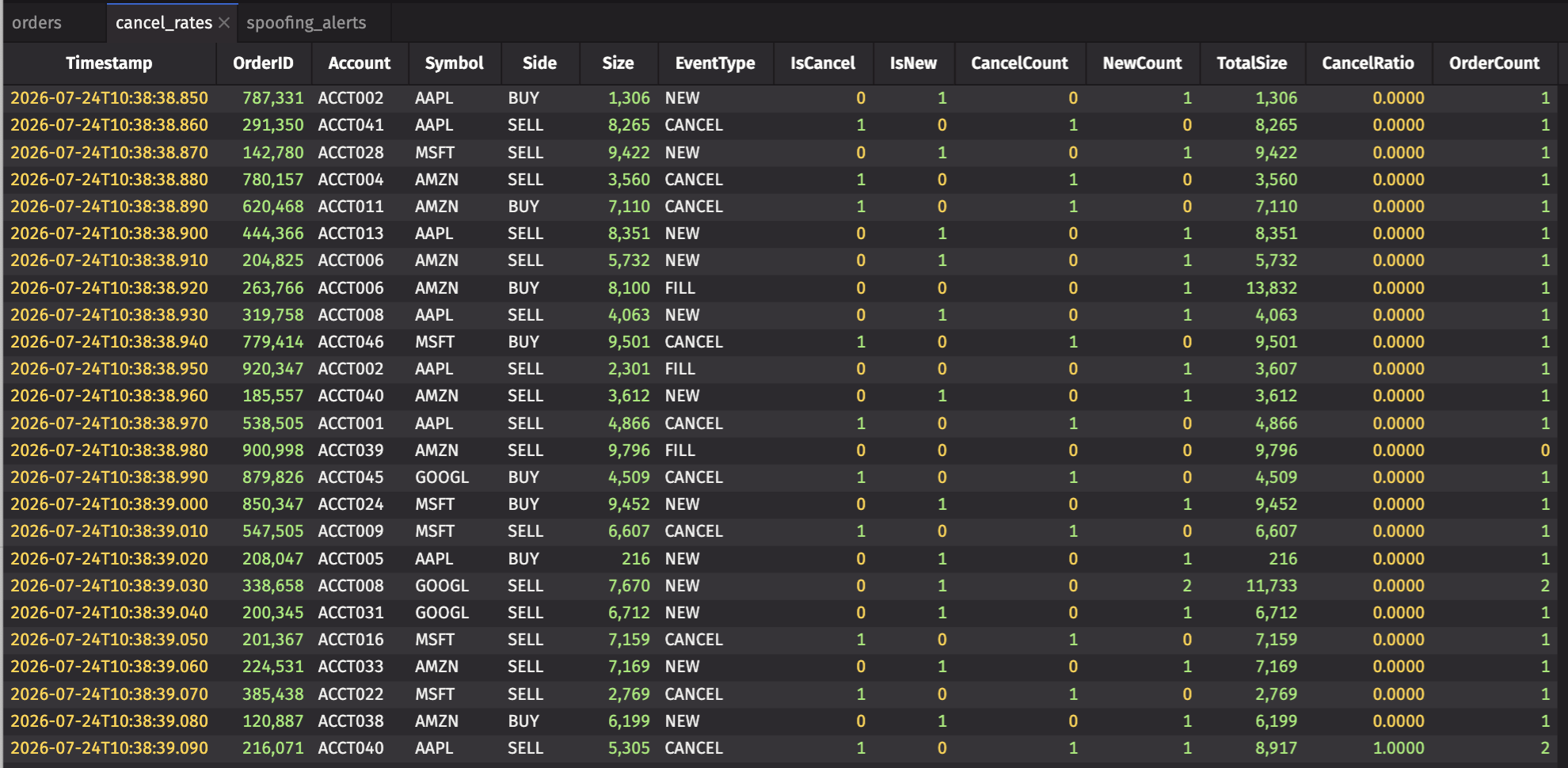Select account ACCT038 cell
Viewport: 1568px width, 768px height.
pyautogui.click(x=360, y=721)
